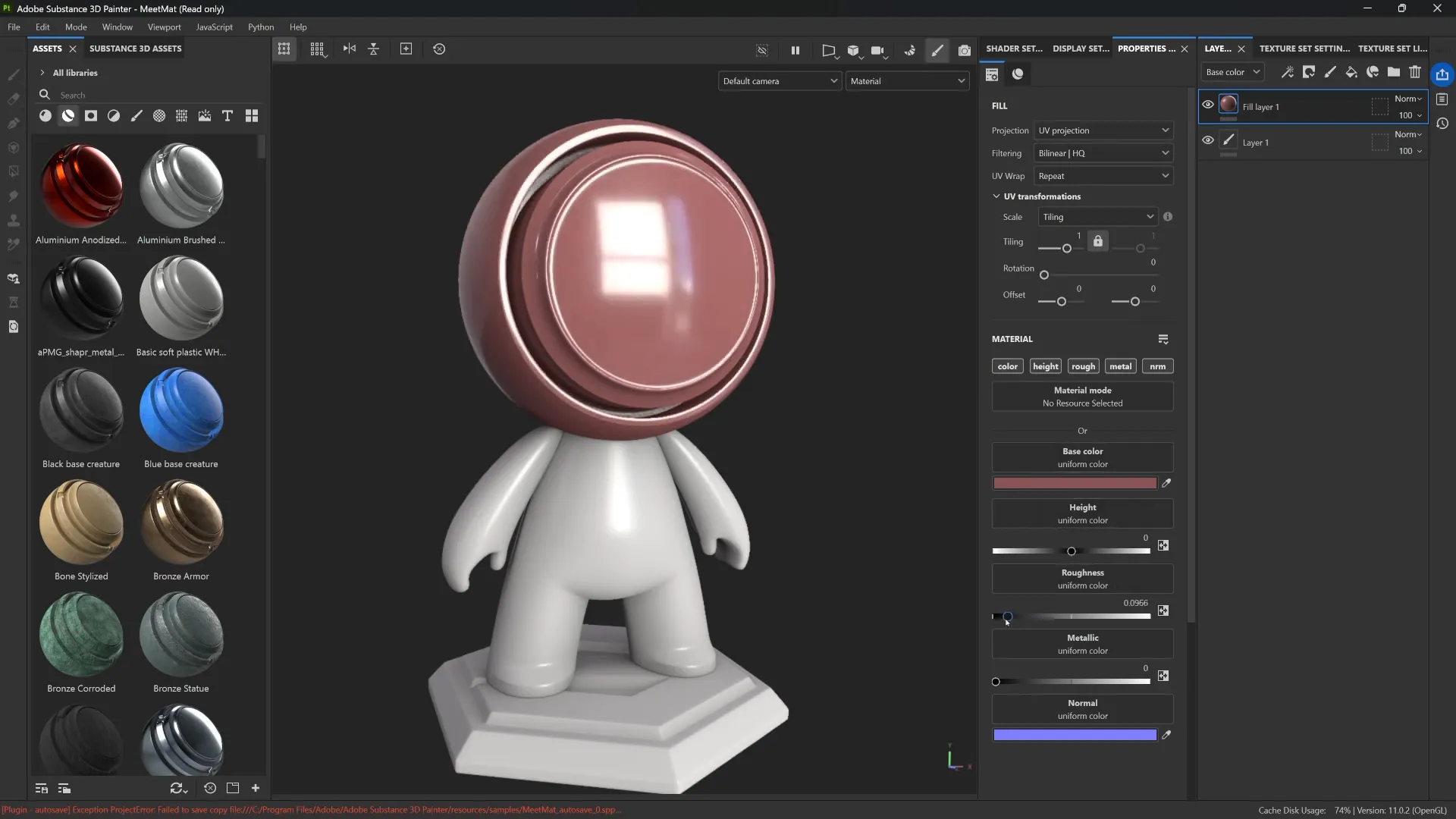Switch to Texture Set Settings tab
Screen dimensions: 1456x819
[x=1304, y=49]
